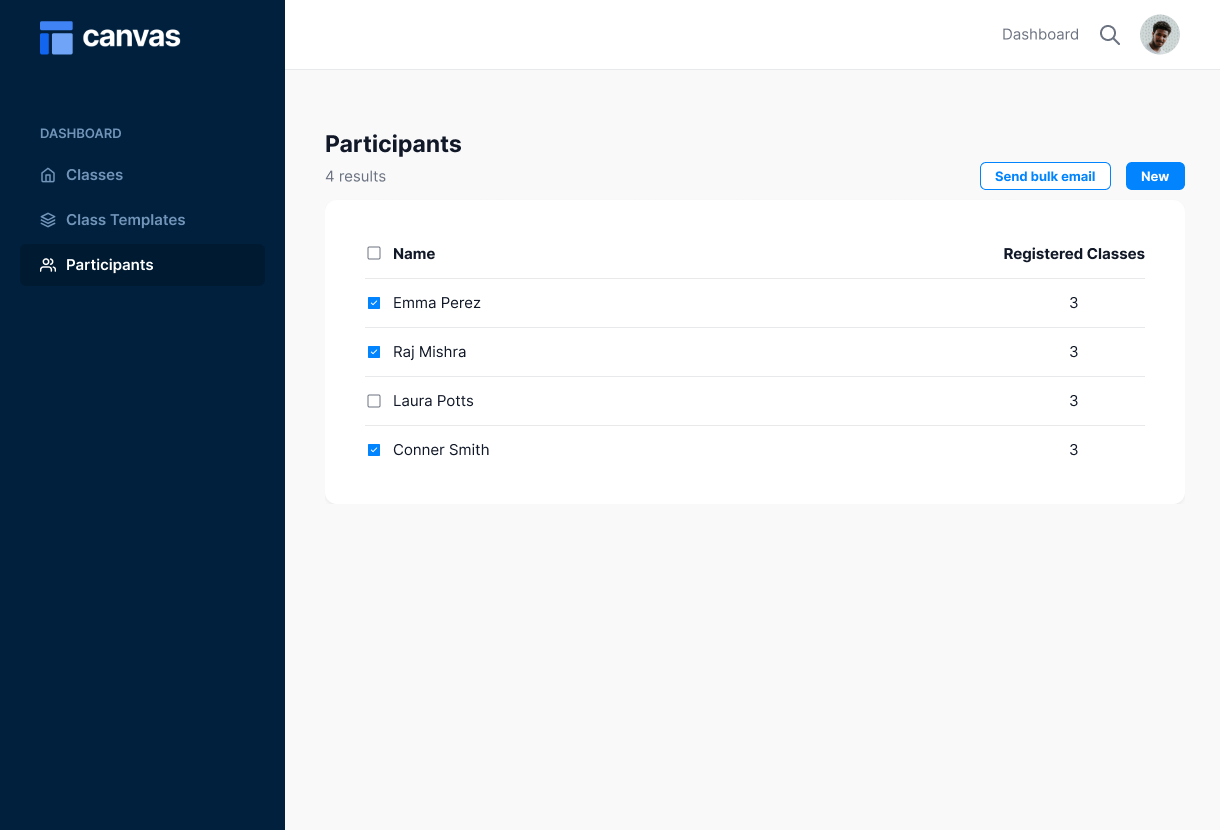Navigate to the Participants sidebar section
Screen dimensions: 1220x830
[x=110, y=264]
